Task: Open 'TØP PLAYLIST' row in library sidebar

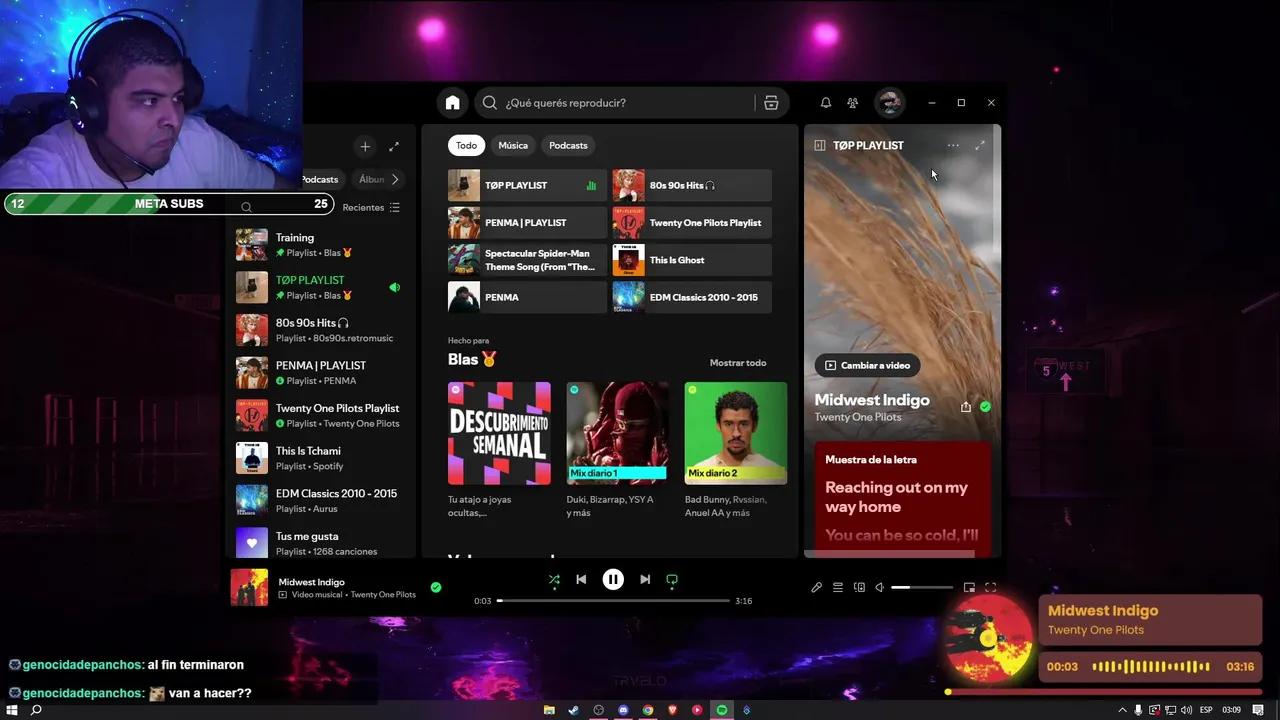Action: (320, 287)
